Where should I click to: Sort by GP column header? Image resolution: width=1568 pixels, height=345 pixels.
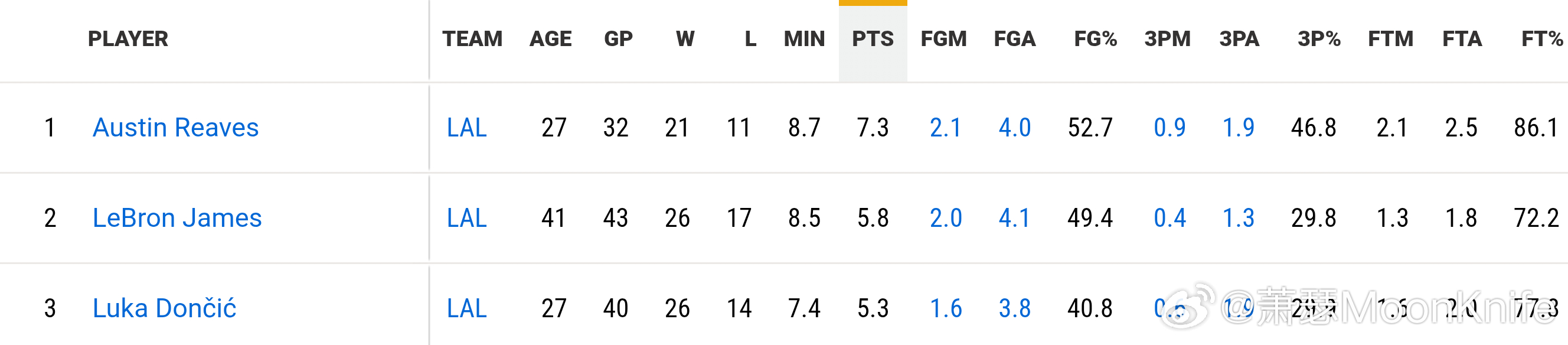(x=618, y=39)
